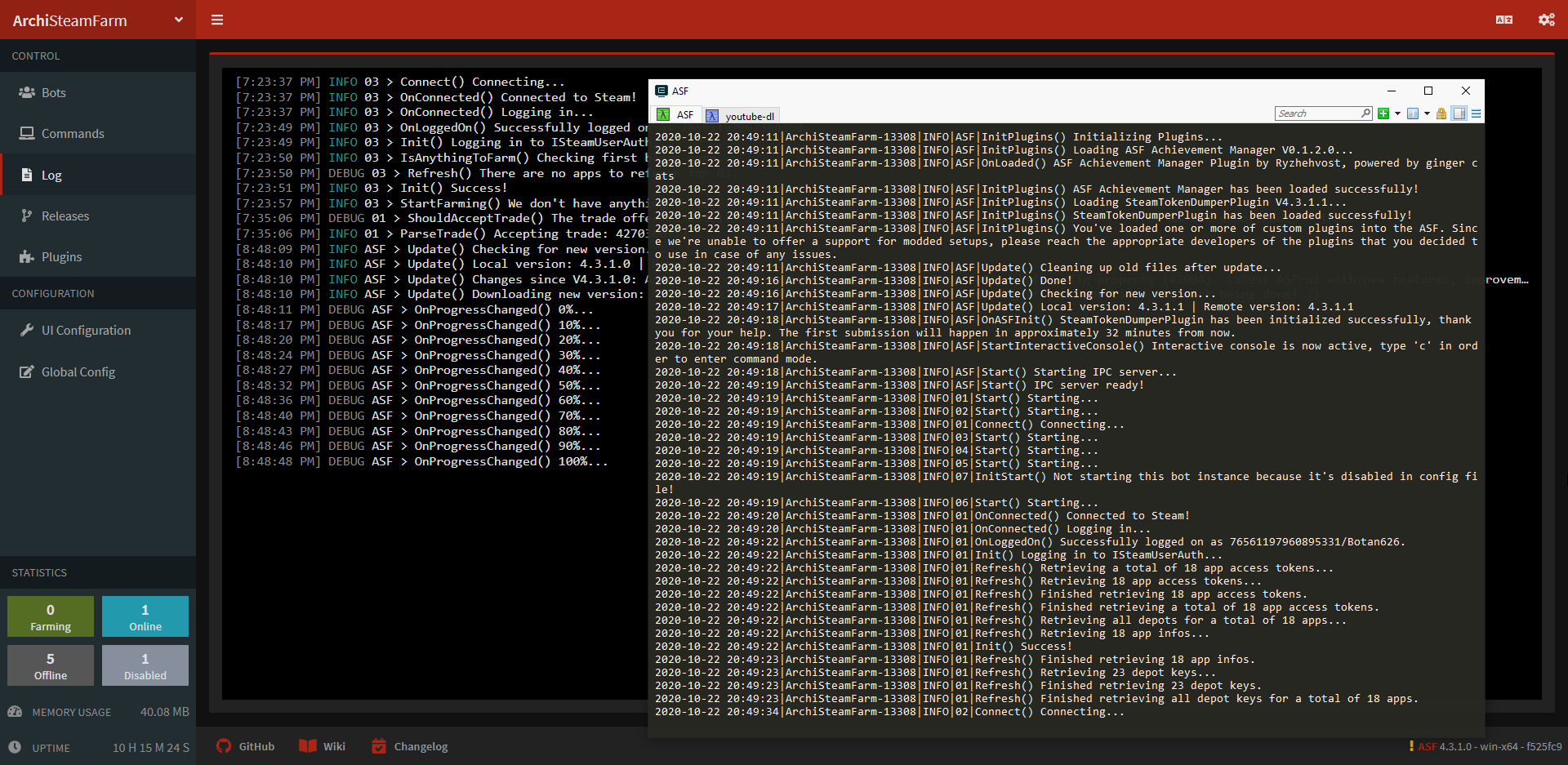Screen dimensions: 1568x765
Task: Open the Global Config editor
Action: [78, 371]
